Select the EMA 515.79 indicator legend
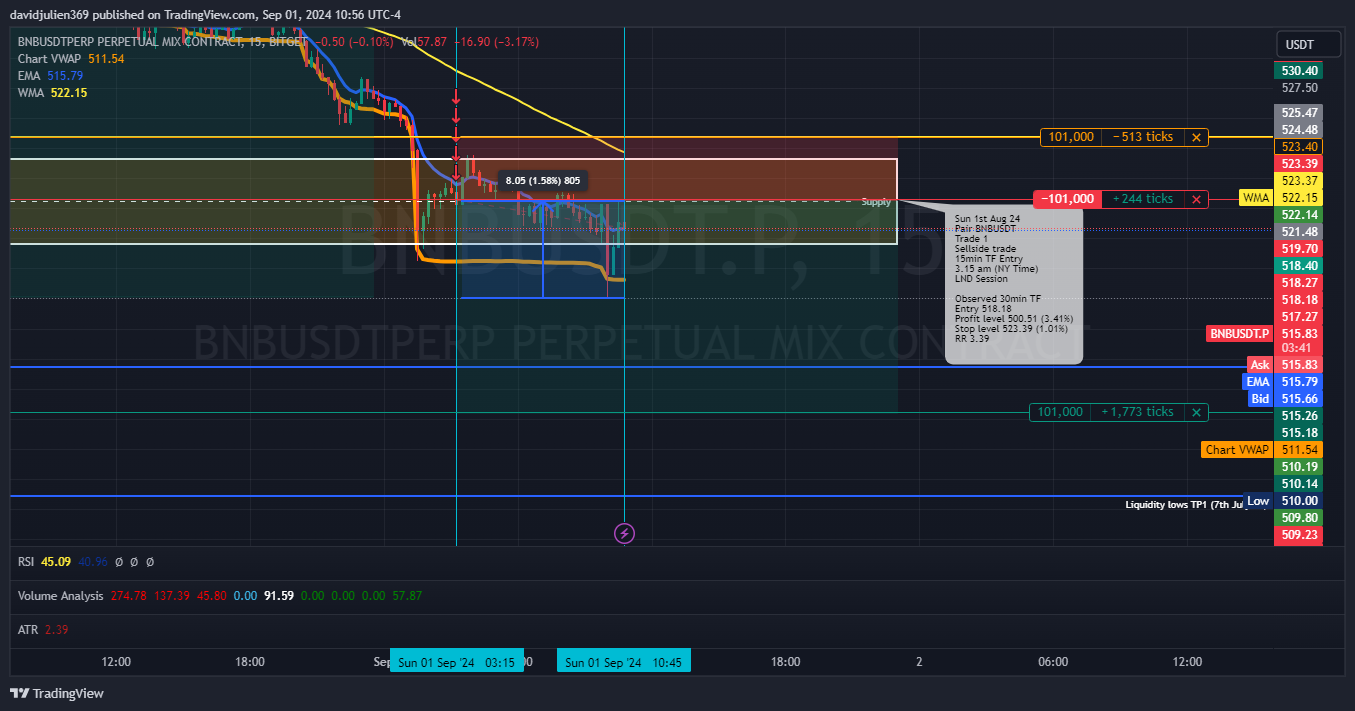The width and height of the screenshot is (1355, 711). coord(50,76)
